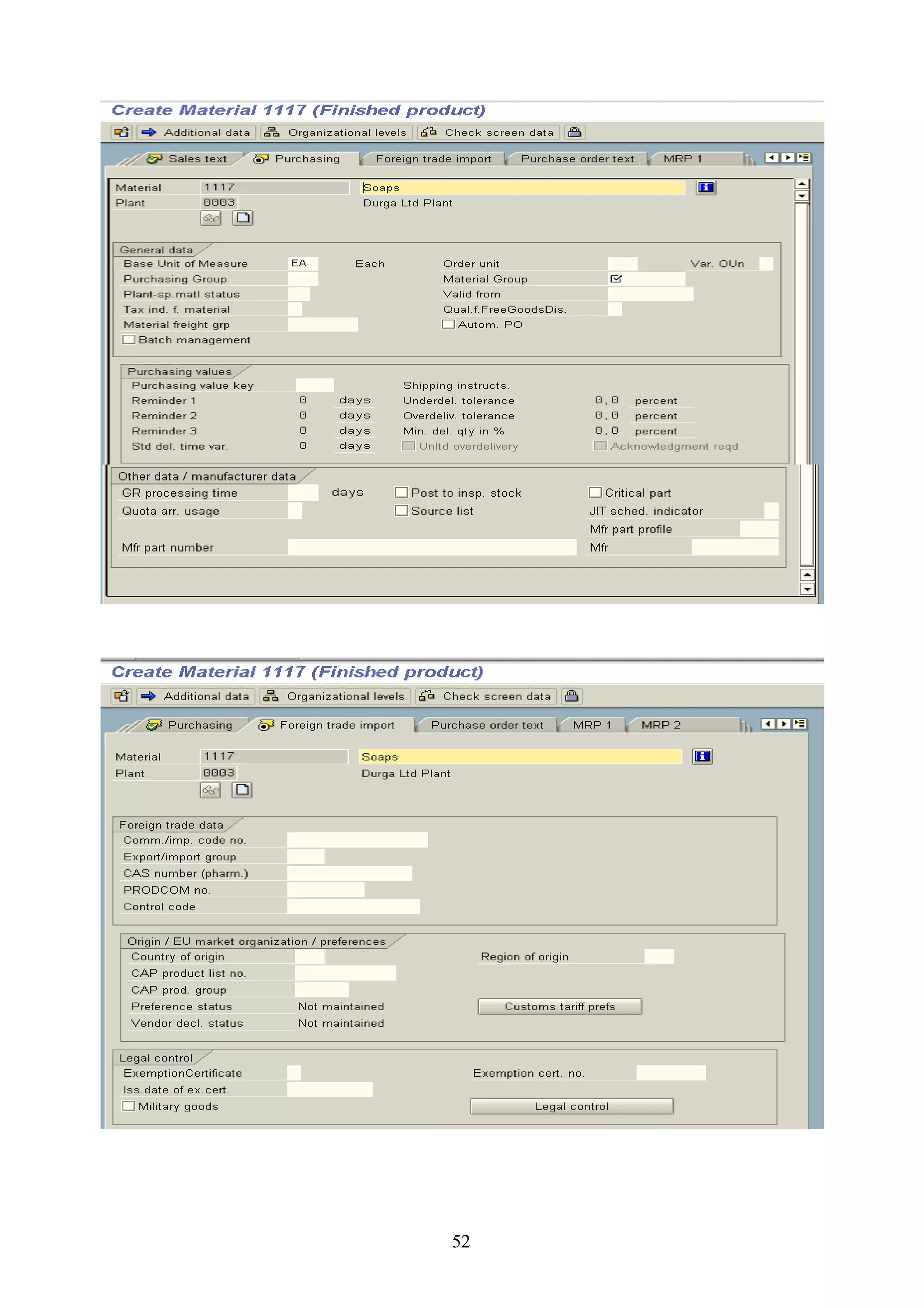Click the Mfr part number input field
924x1308 pixels.
[x=431, y=547]
